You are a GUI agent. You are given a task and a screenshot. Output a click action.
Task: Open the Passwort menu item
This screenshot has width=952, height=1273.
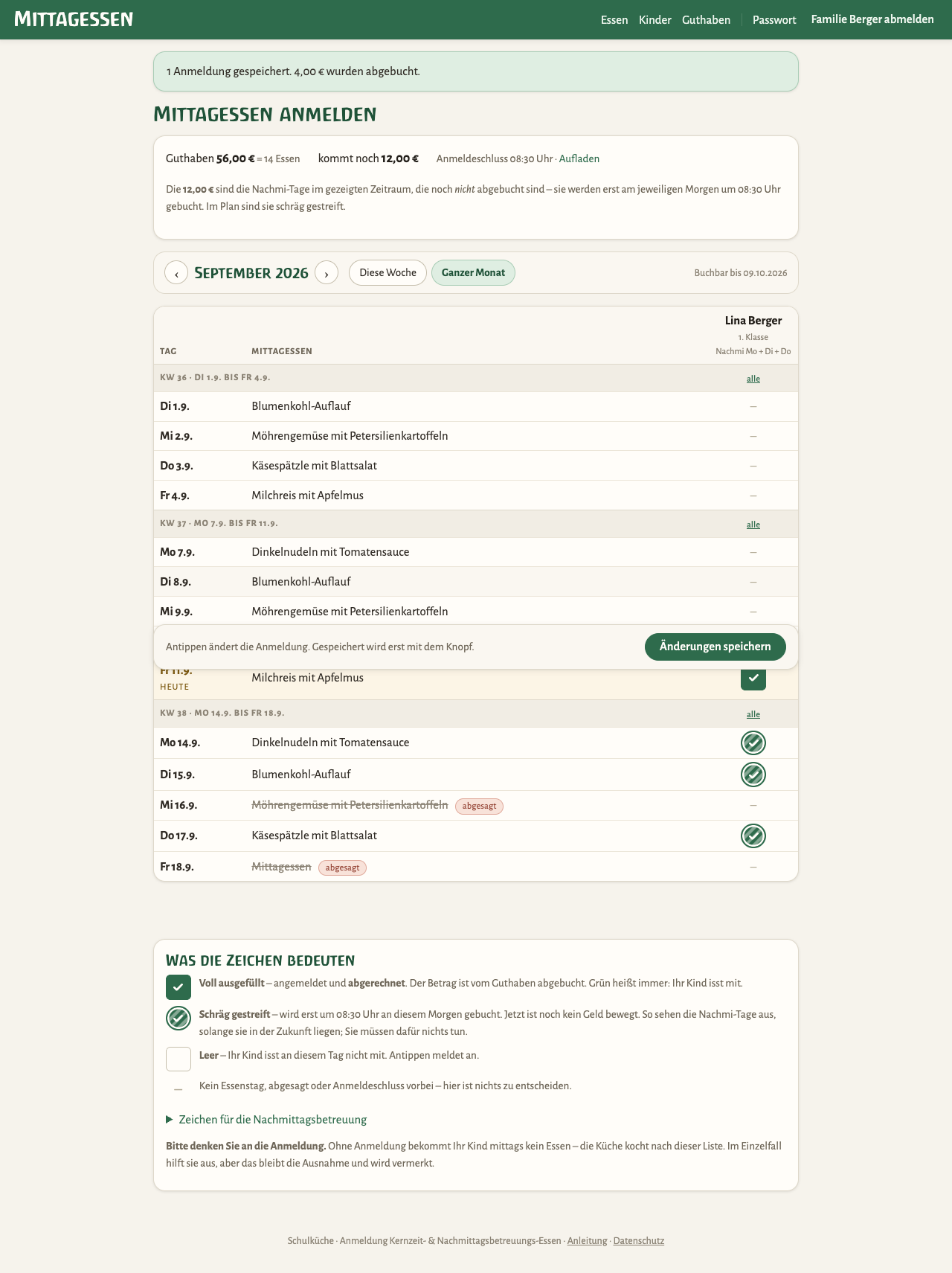click(774, 20)
